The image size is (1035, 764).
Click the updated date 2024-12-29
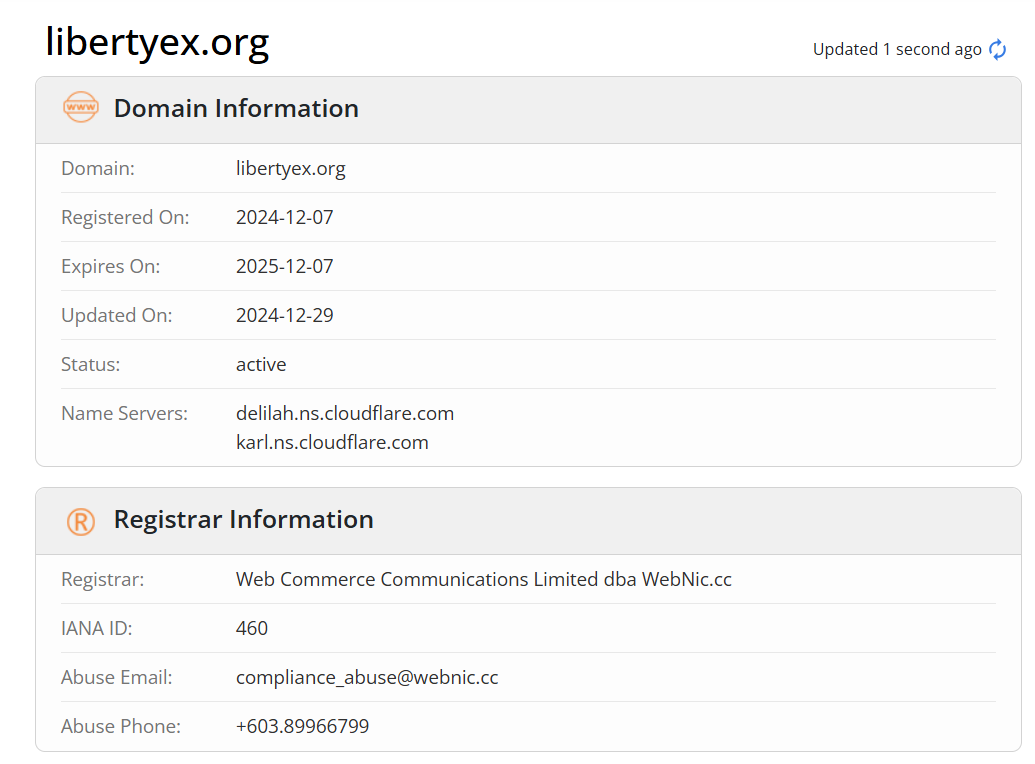pyautogui.click(x=284, y=315)
